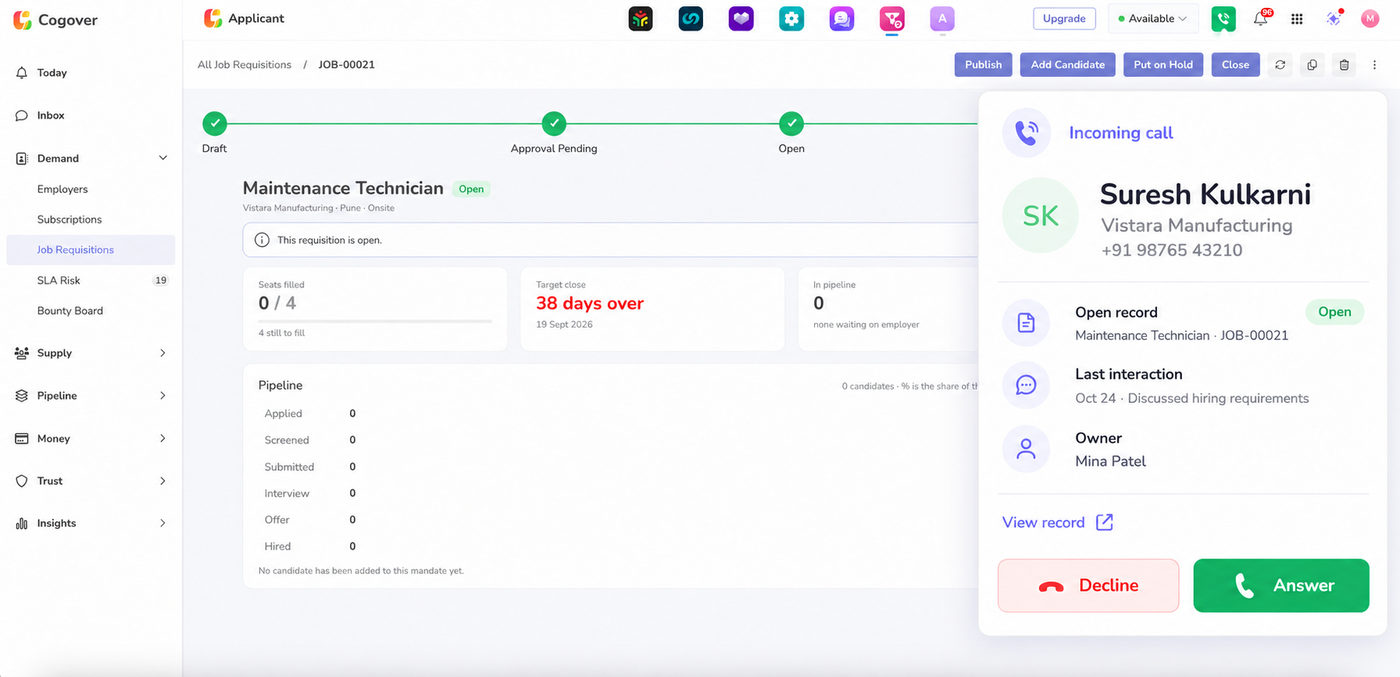Open the teal settings gear app icon
The image size is (1400, 677).
tap(791, 19)
